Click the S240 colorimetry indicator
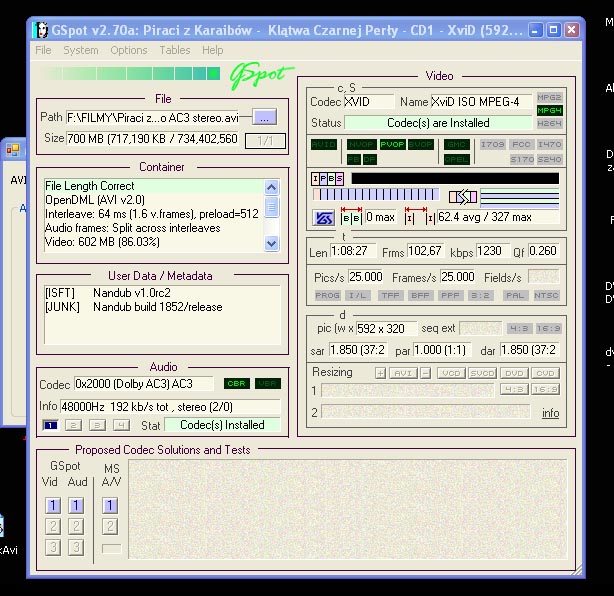This screenshot has width=614, height=596. coord(549,159)
